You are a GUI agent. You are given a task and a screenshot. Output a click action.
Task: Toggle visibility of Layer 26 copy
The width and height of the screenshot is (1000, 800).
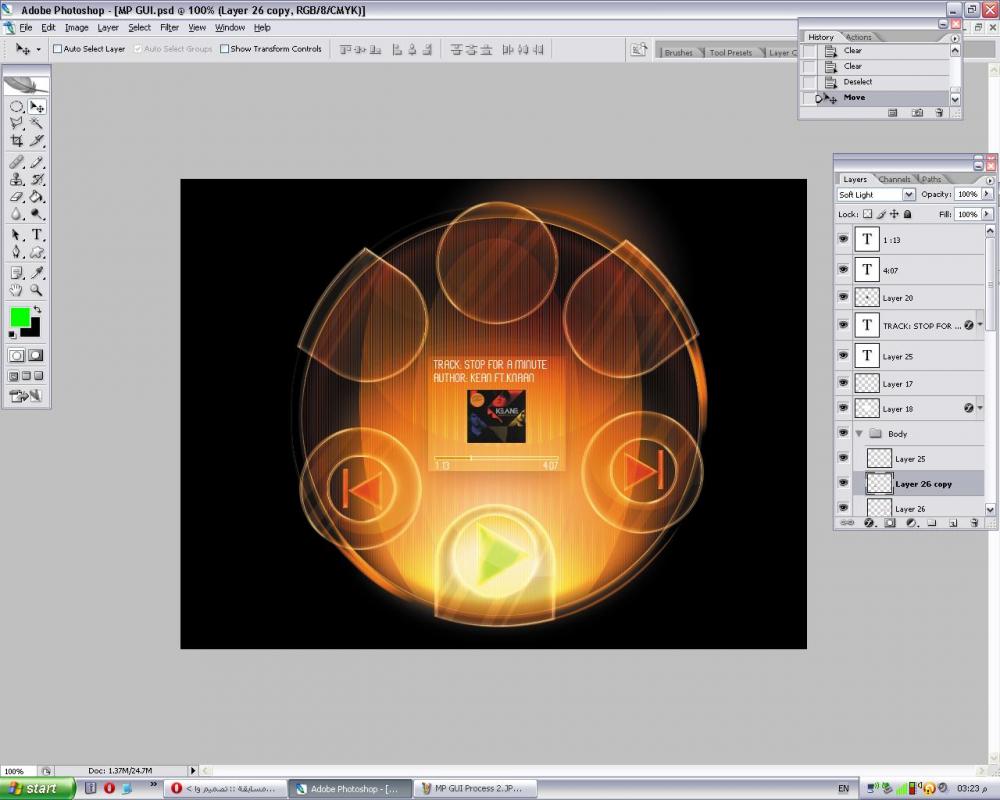pyautogui.click(x=843, y=483)
